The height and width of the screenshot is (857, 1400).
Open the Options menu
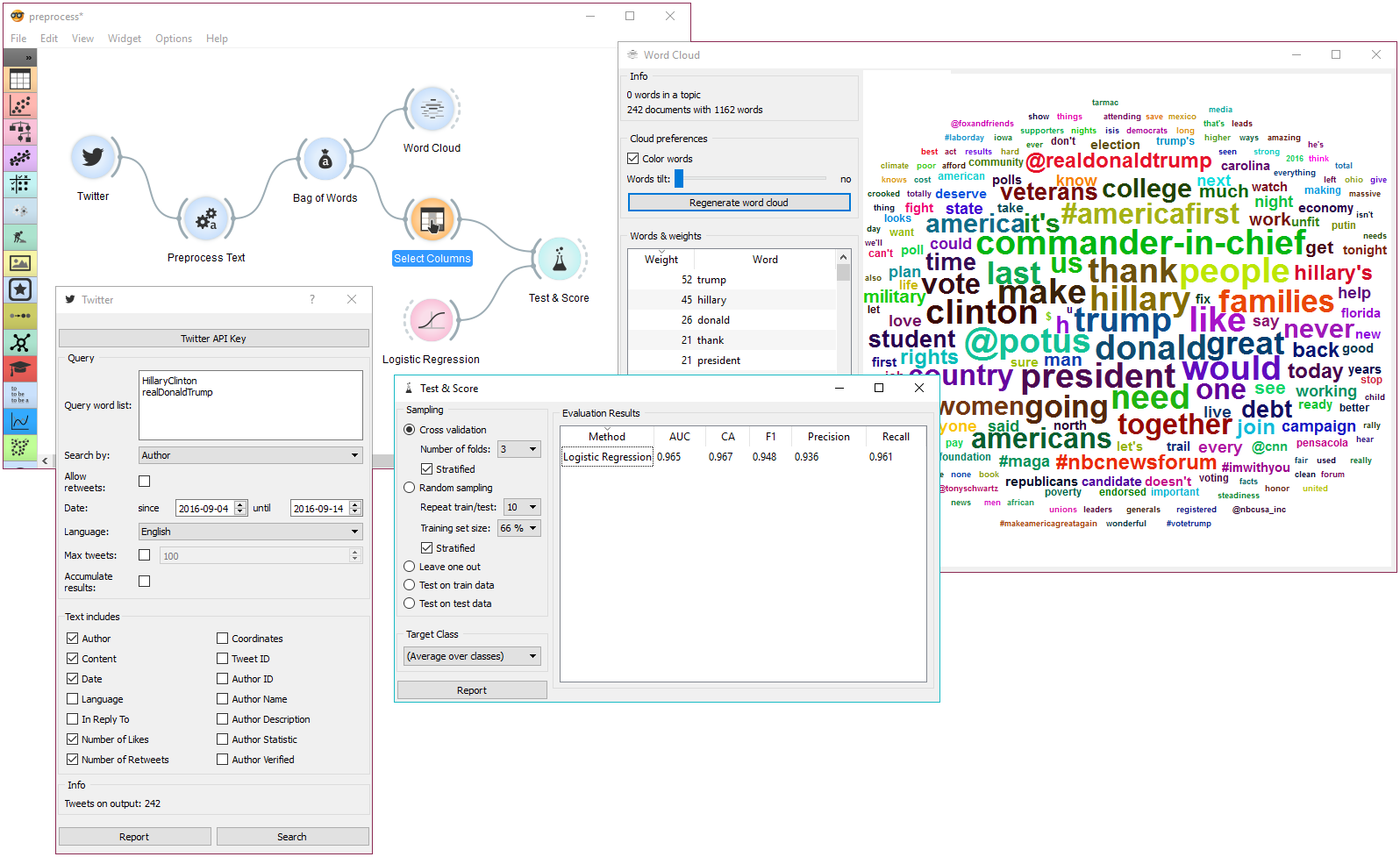174,39
